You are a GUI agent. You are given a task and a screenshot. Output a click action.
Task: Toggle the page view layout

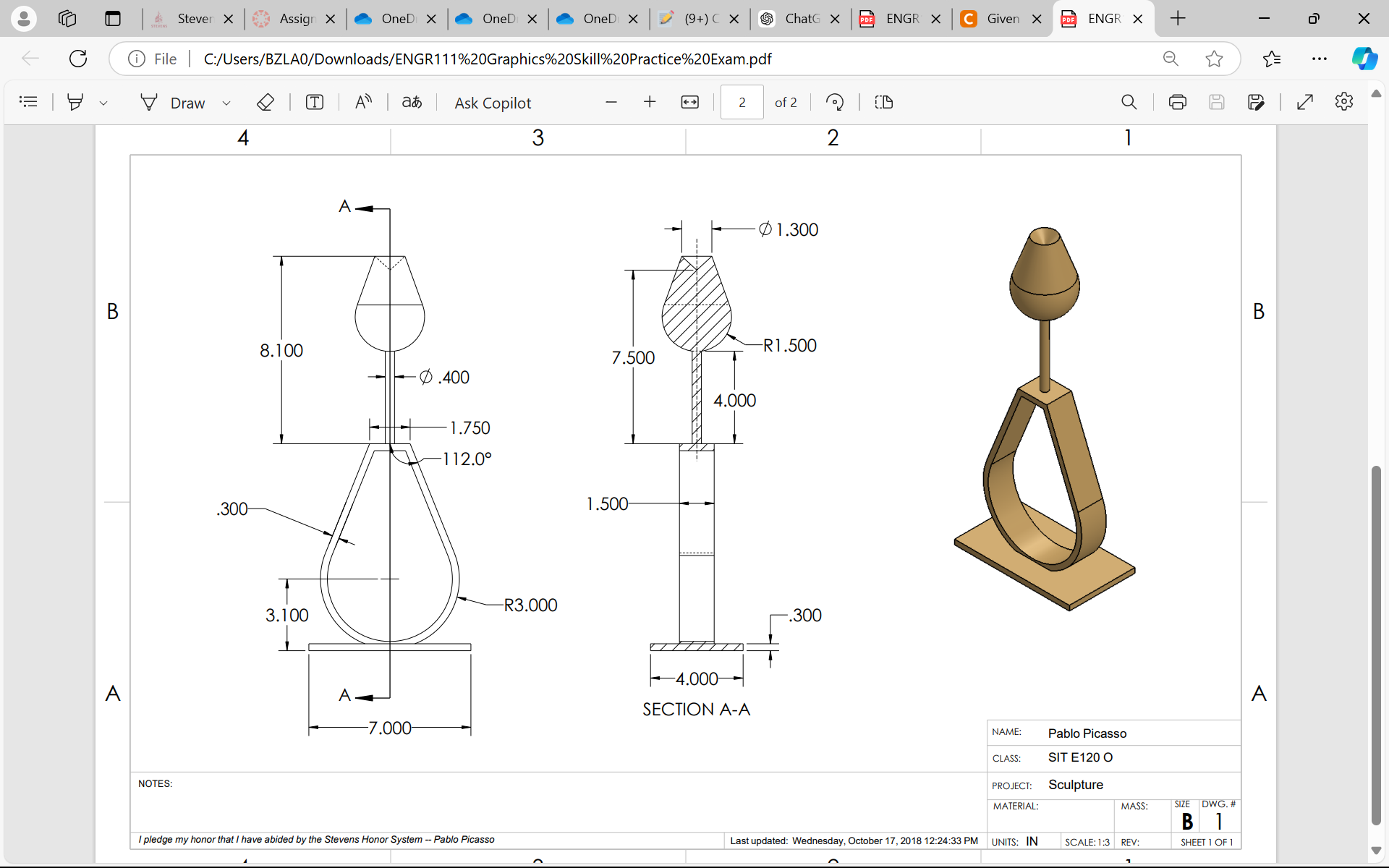pos(883,102)
